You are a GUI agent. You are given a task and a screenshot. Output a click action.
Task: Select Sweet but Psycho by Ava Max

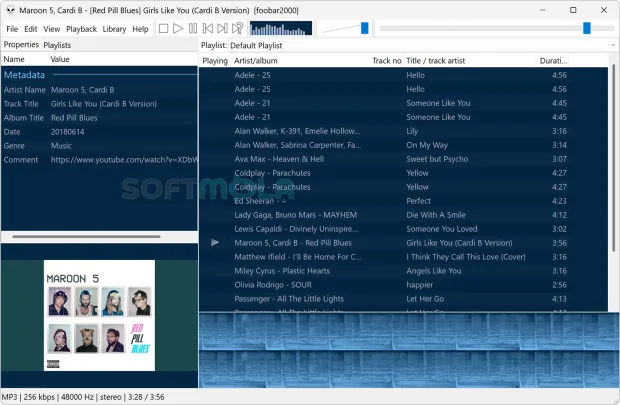click(403, 159)
